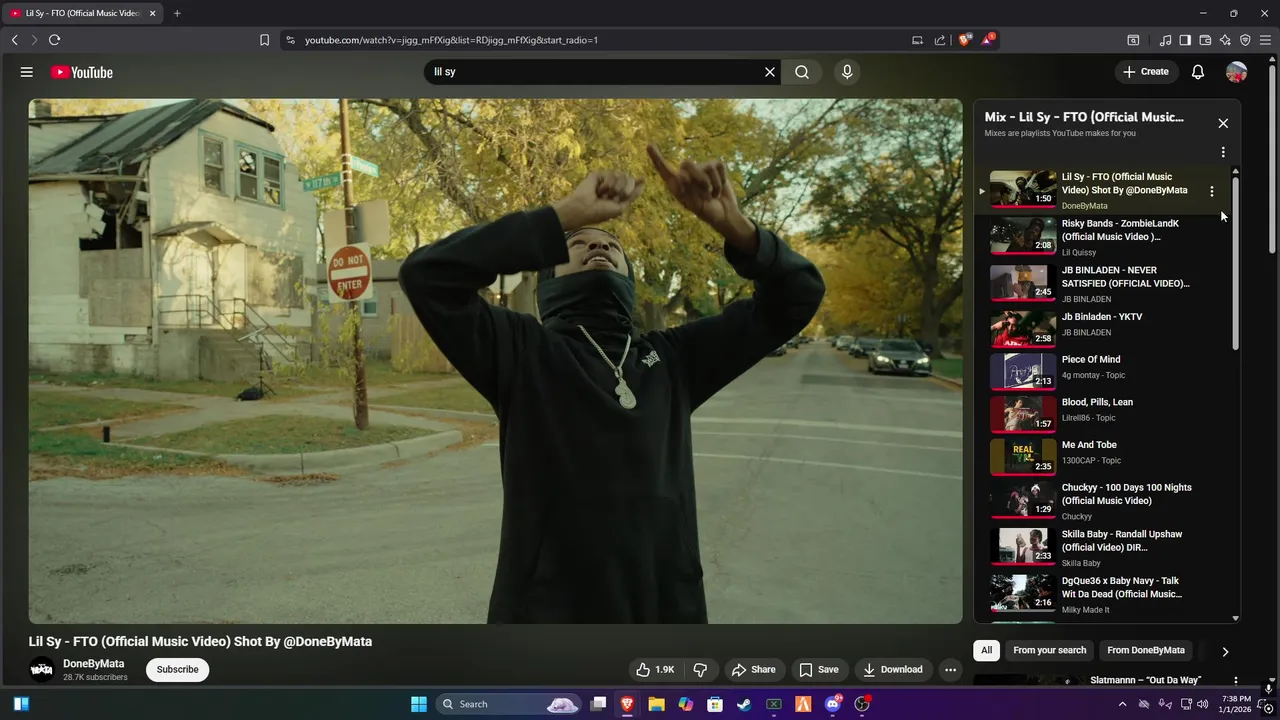
Task: Play Jb Binladen YKTV from the mix
Action: click(x=1101, y=328)
